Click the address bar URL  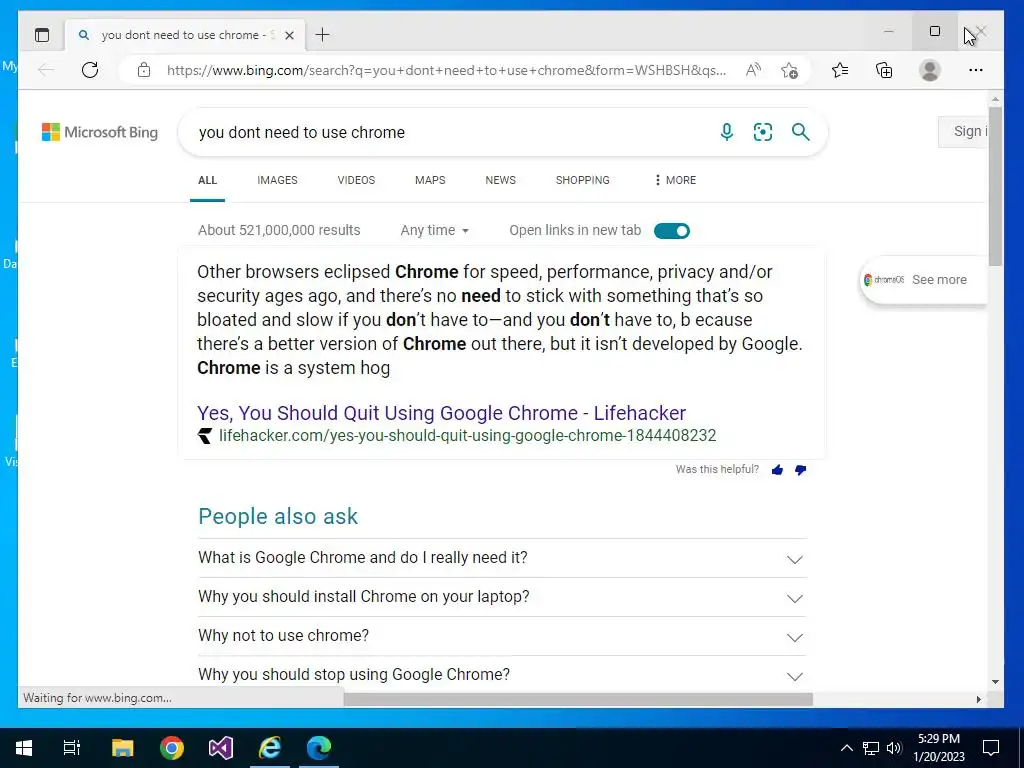click(x=446, y=70)
